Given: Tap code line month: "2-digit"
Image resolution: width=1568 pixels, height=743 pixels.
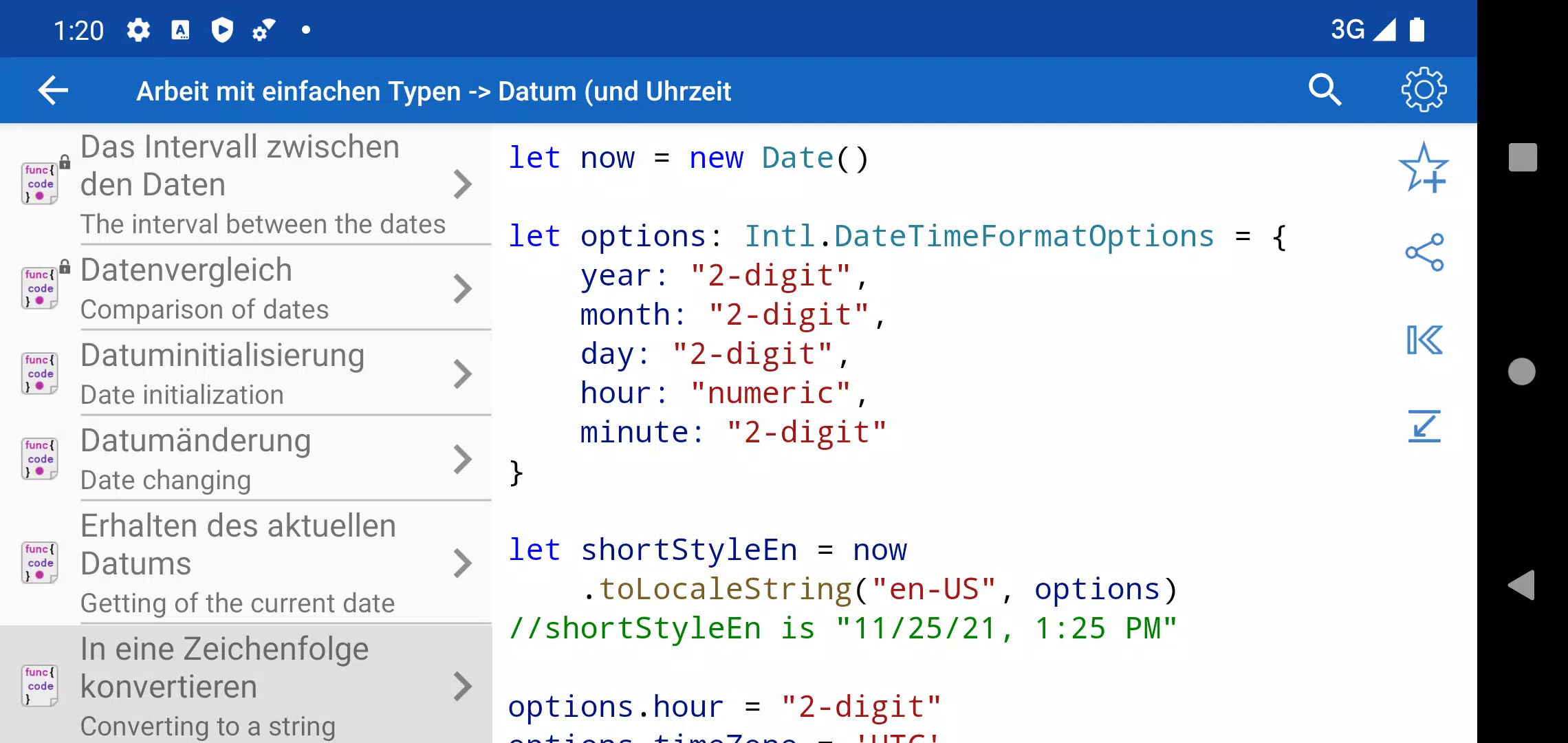Looking at the screenshot, I should [x=732, y=315].
